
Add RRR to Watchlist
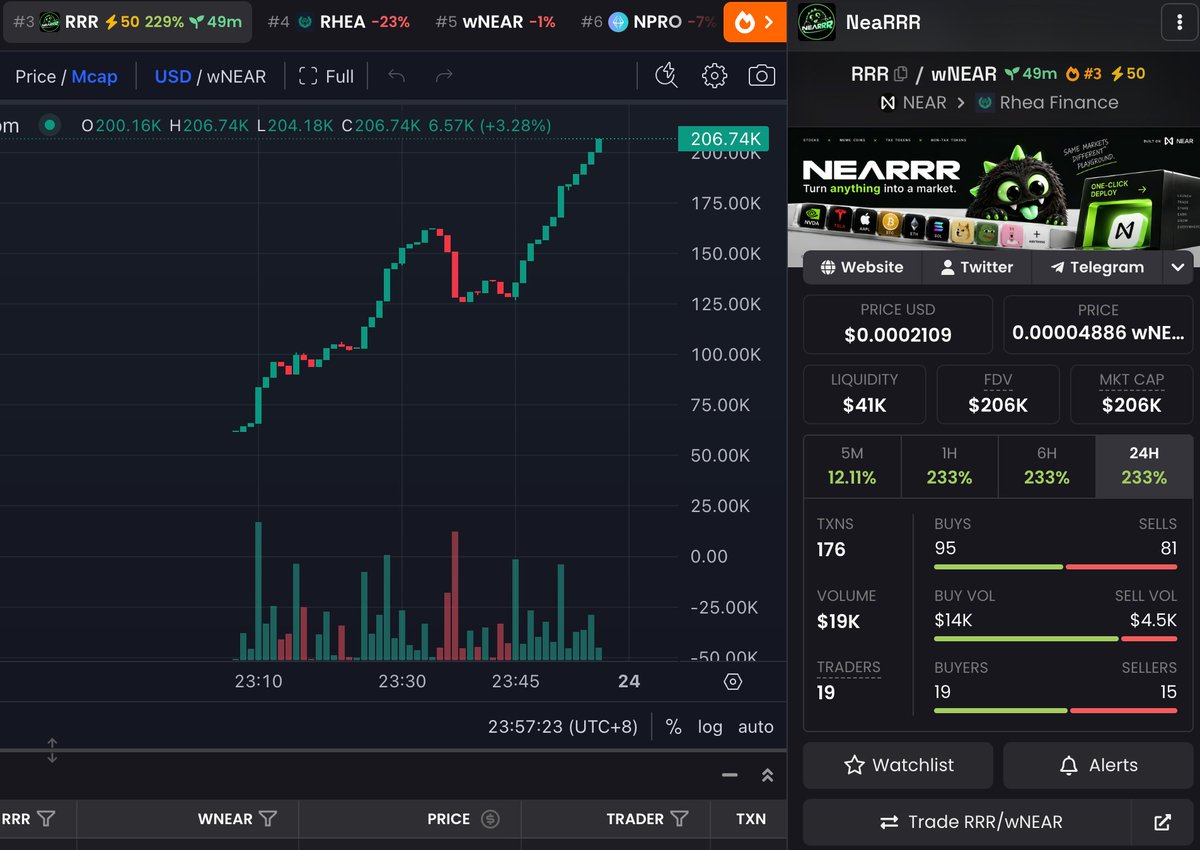point(898,765)
